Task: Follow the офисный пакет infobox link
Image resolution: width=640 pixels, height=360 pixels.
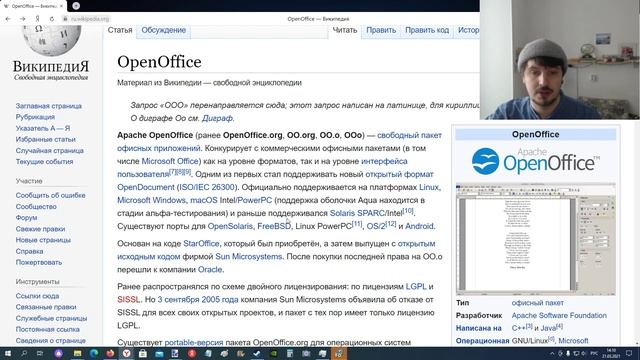Action: [538, 303]
